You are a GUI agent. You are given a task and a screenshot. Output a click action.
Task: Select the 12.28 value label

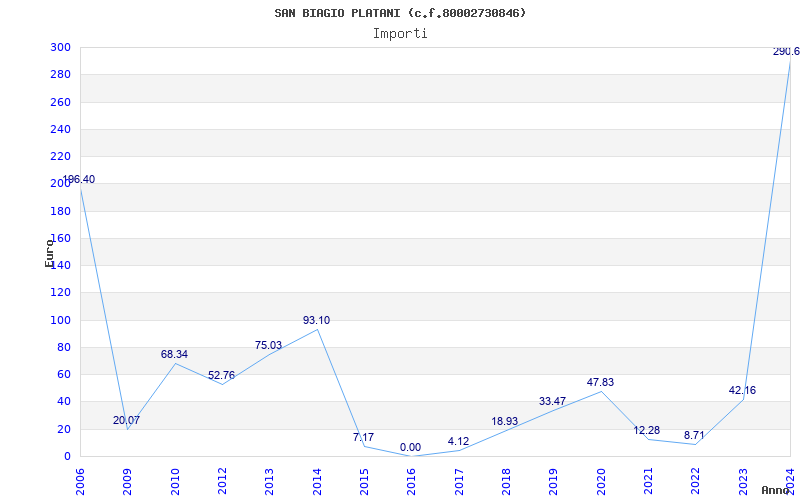coord(646,431)
